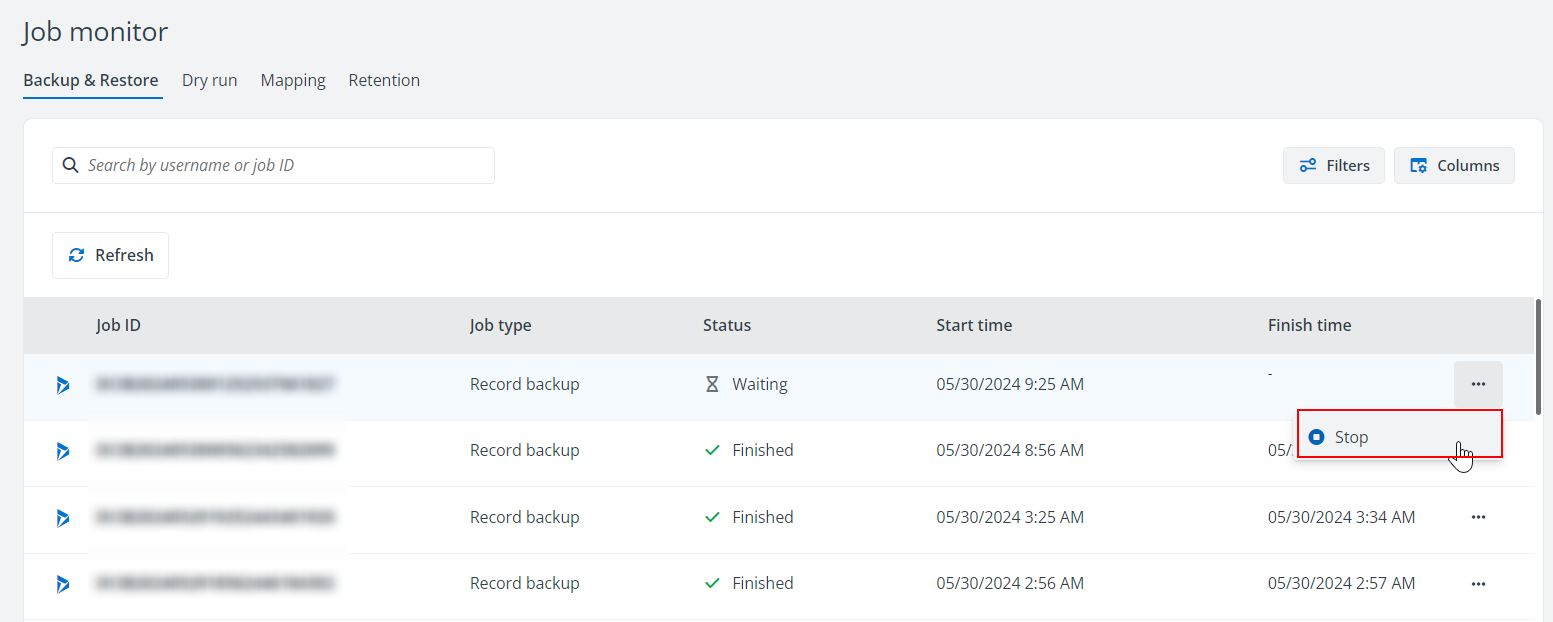Go to the Retention tab

click(x=384, y=80)
